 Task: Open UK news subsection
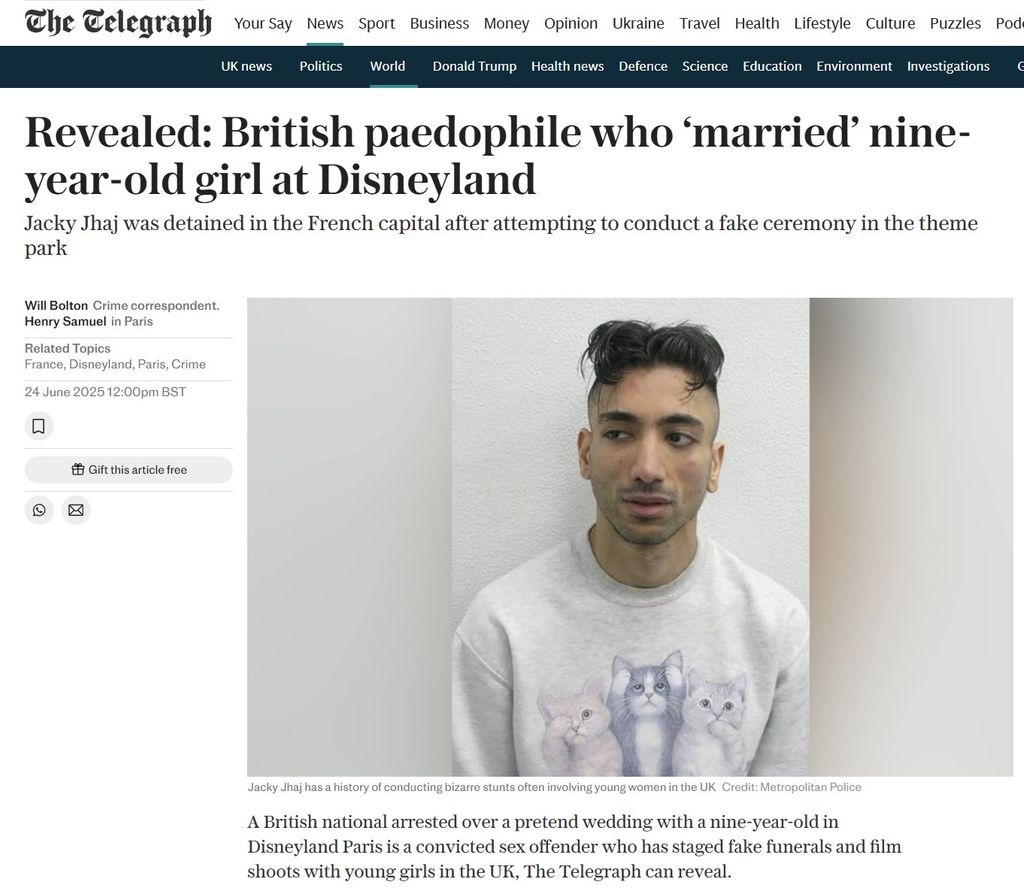pyautogui.click(x=246, y=67)
